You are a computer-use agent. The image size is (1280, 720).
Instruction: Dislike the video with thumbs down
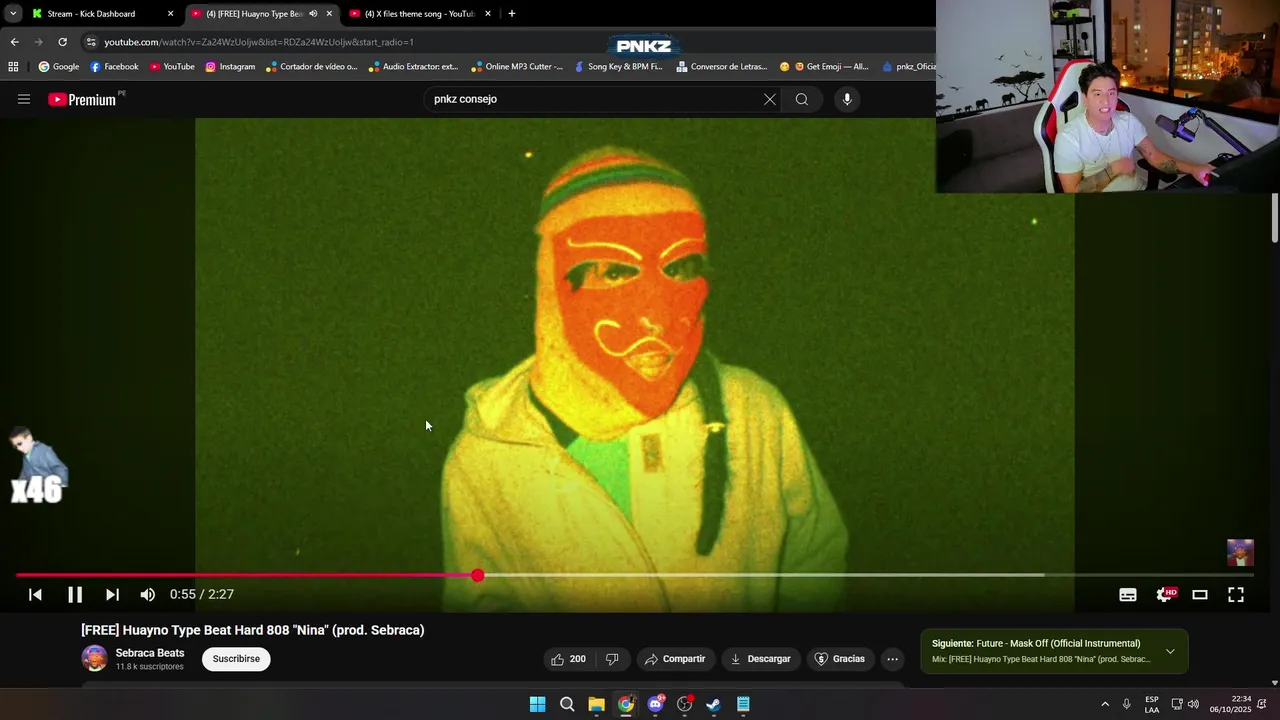[x=612, y=659]
